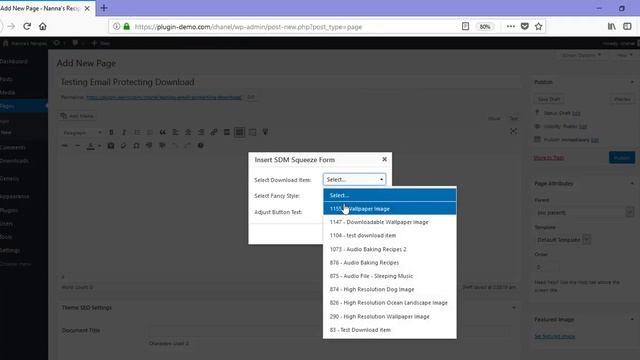Click Set featured image link
This screenshot has width=640, height=360.
click(x=554, y=336)
